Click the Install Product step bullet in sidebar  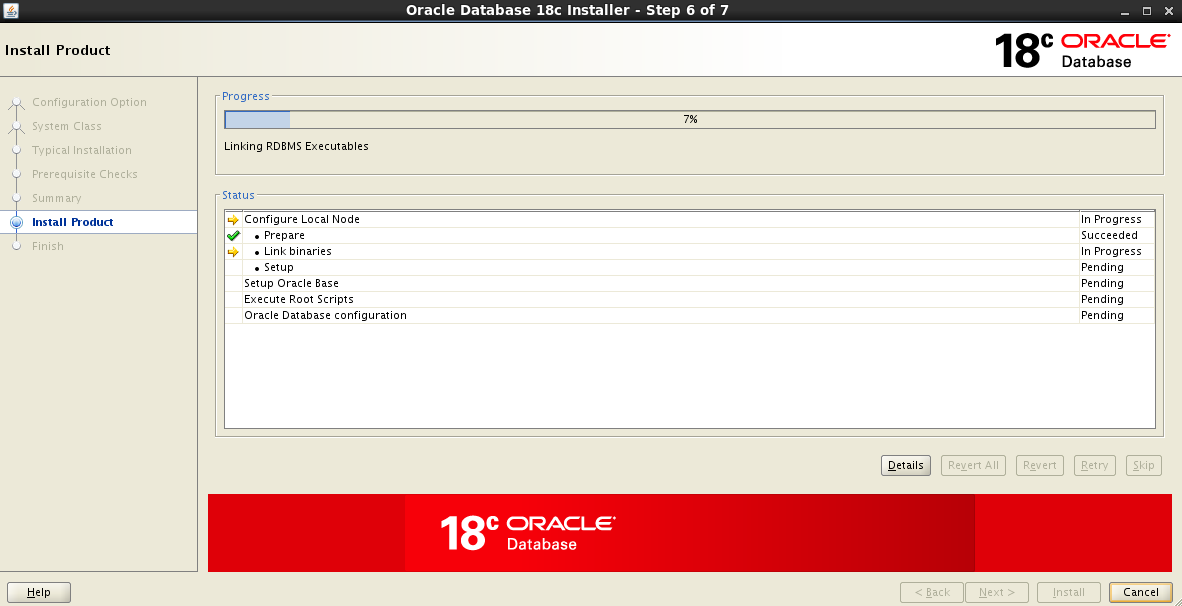pos(17,222)
